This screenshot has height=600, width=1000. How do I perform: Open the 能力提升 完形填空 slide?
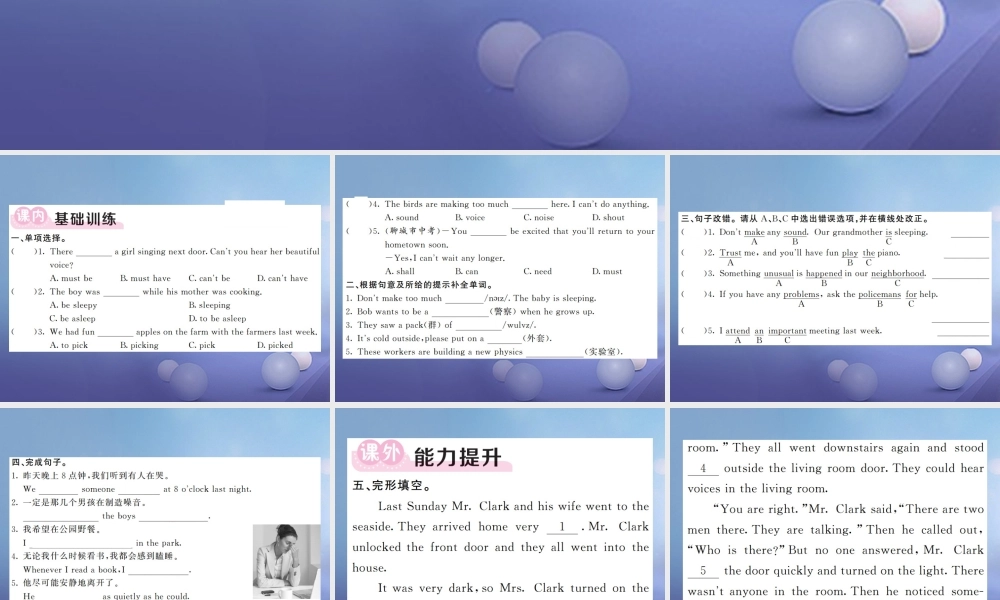(x=500, y=504)
